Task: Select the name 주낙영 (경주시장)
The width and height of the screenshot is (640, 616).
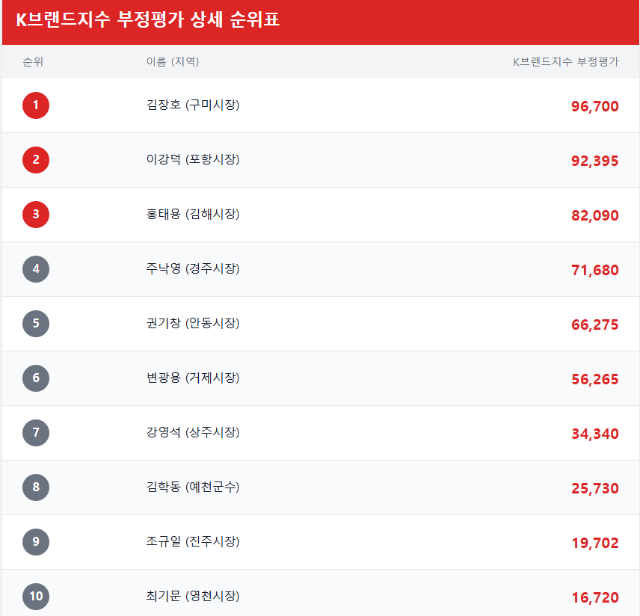Action: coord(193,269)
